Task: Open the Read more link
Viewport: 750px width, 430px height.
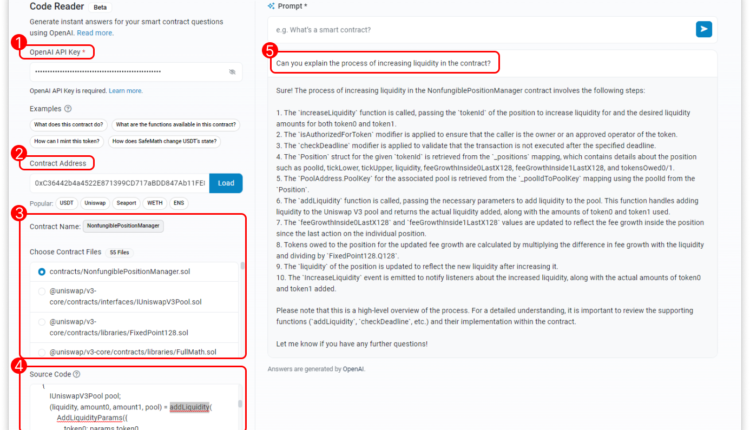Action: point(95,33)
